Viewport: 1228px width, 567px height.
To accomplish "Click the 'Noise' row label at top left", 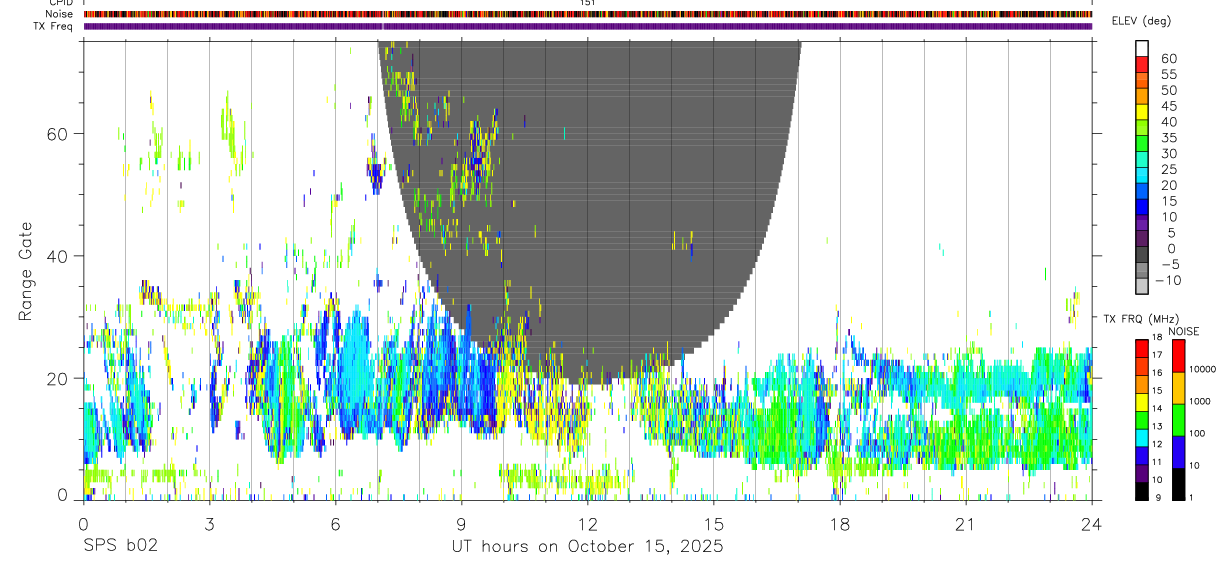I will click(x=58, y=14).
